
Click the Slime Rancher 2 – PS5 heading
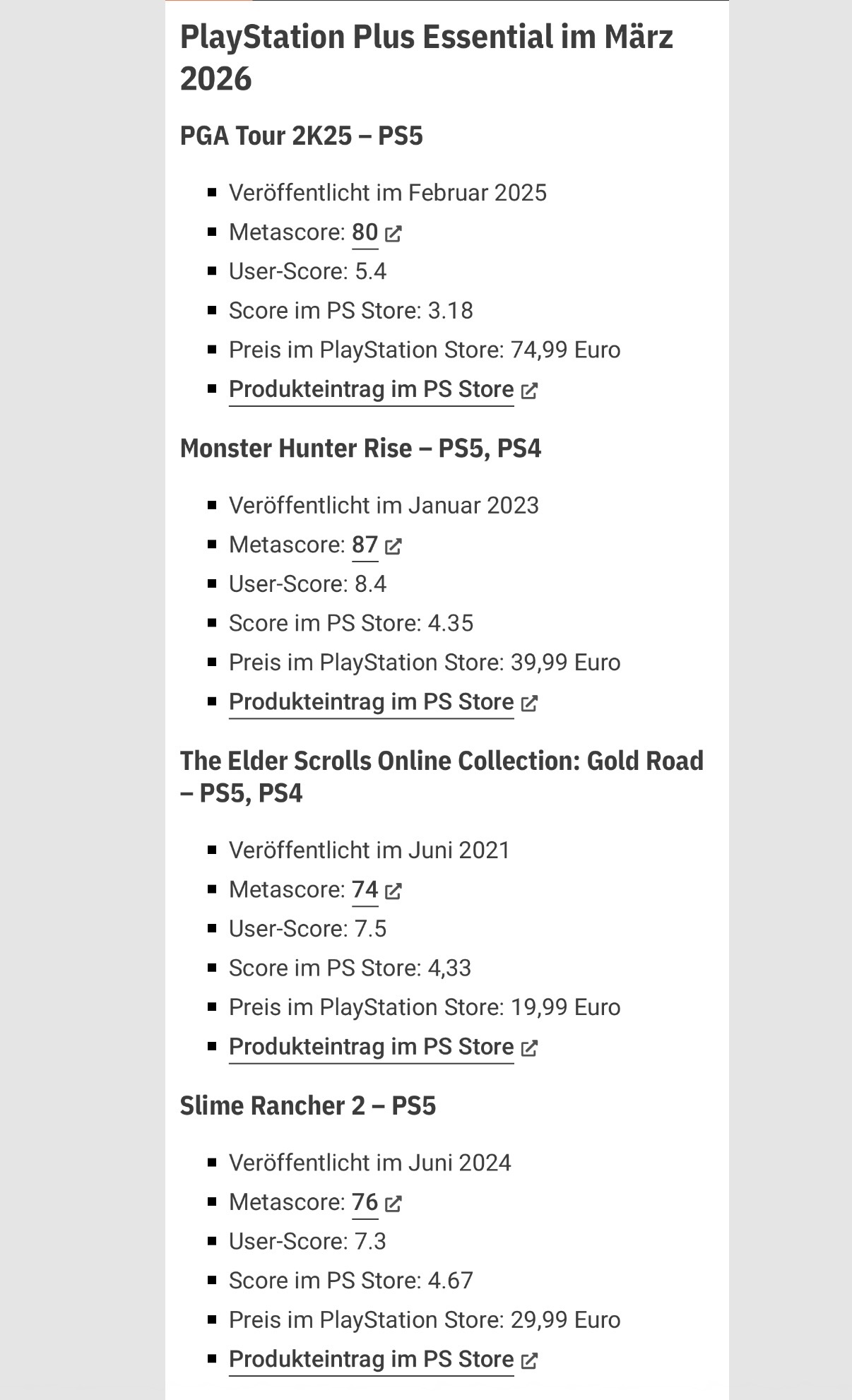tap(307, 1105)
